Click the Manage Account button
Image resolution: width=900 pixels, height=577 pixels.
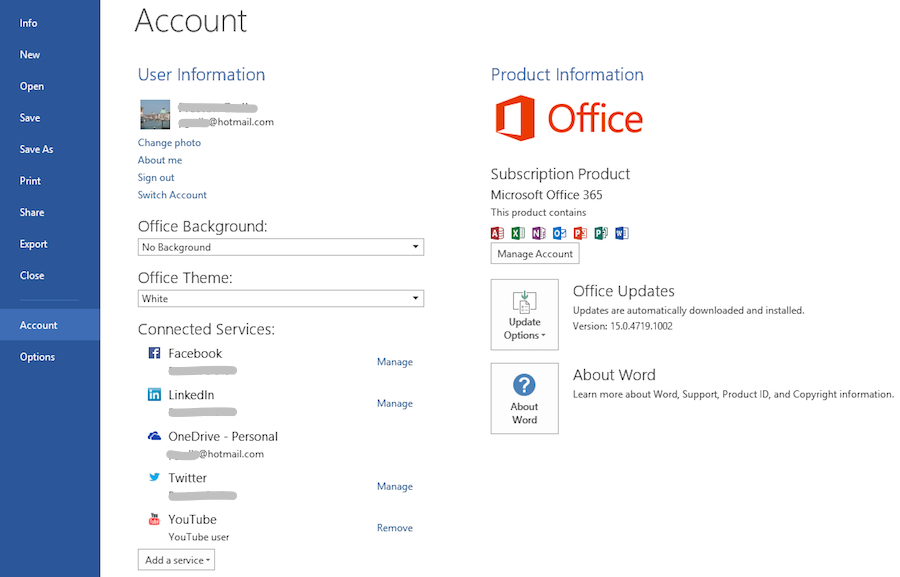pyautogui.click(x=534, y=253)
